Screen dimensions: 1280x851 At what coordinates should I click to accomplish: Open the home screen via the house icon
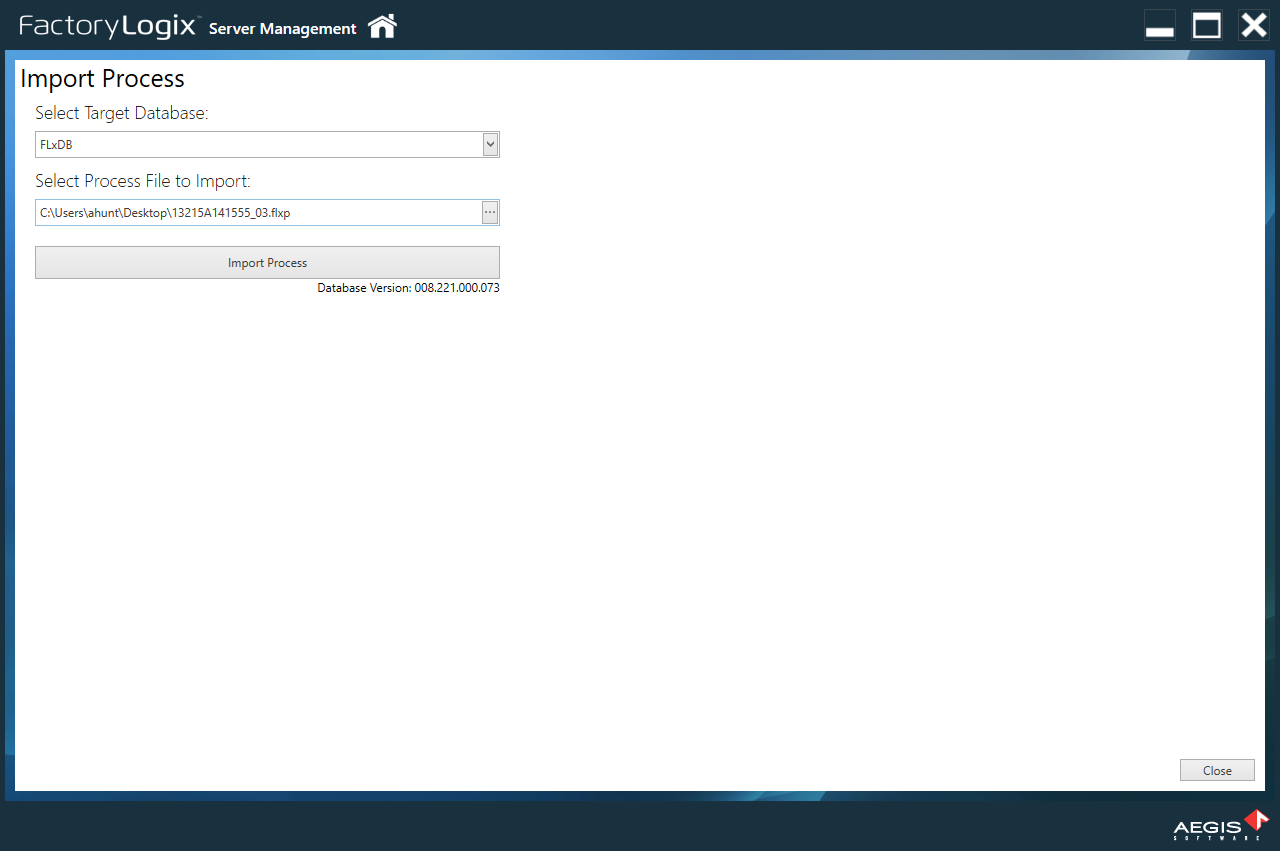(382, 27)
